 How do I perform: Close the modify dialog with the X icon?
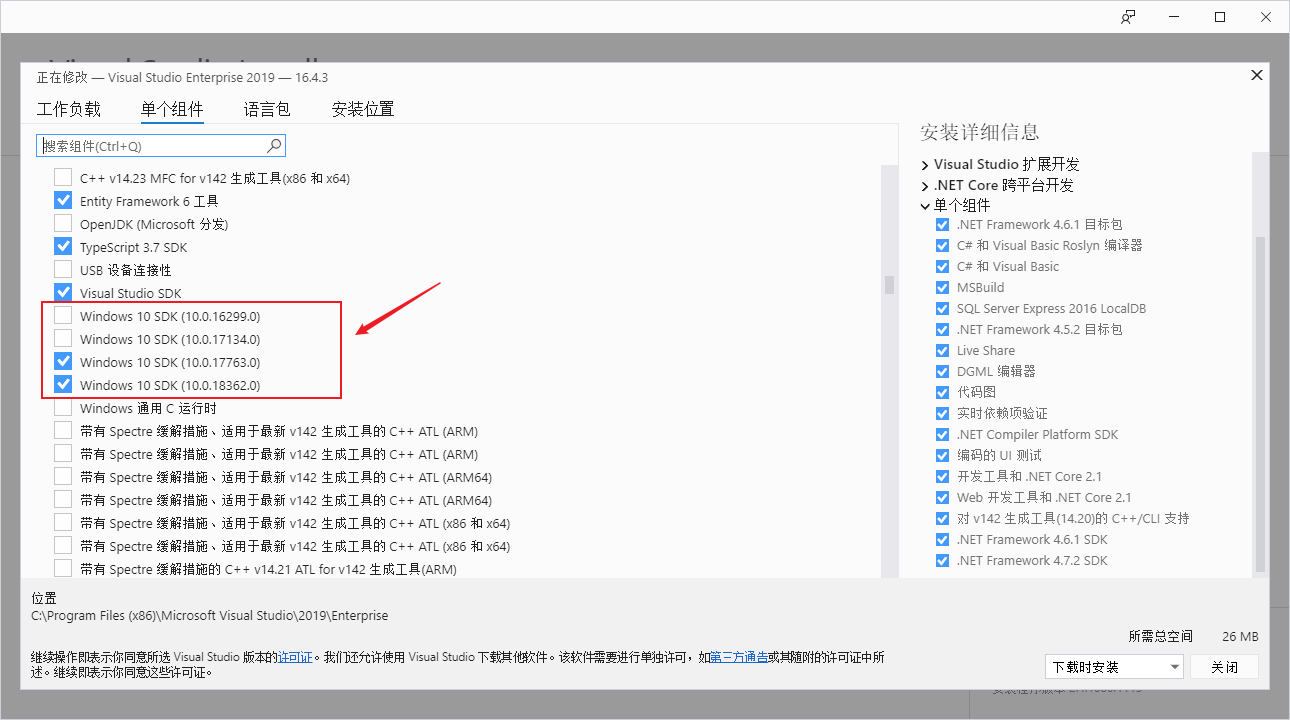[x=1257, y=76]
